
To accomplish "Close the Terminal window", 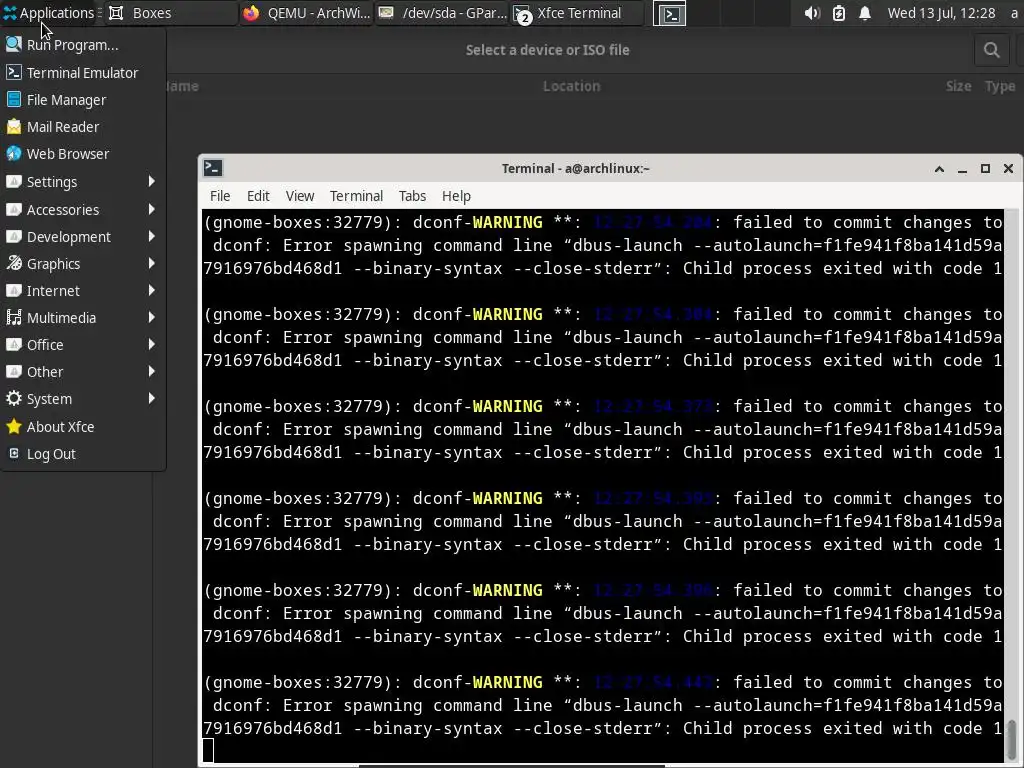I will tap(1008, 168).
